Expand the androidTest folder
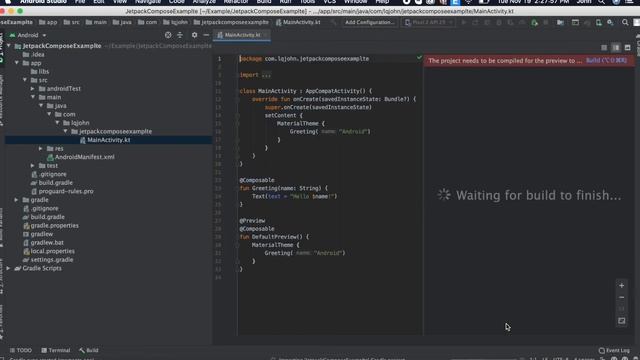640x360 pixels. point(33,89)
